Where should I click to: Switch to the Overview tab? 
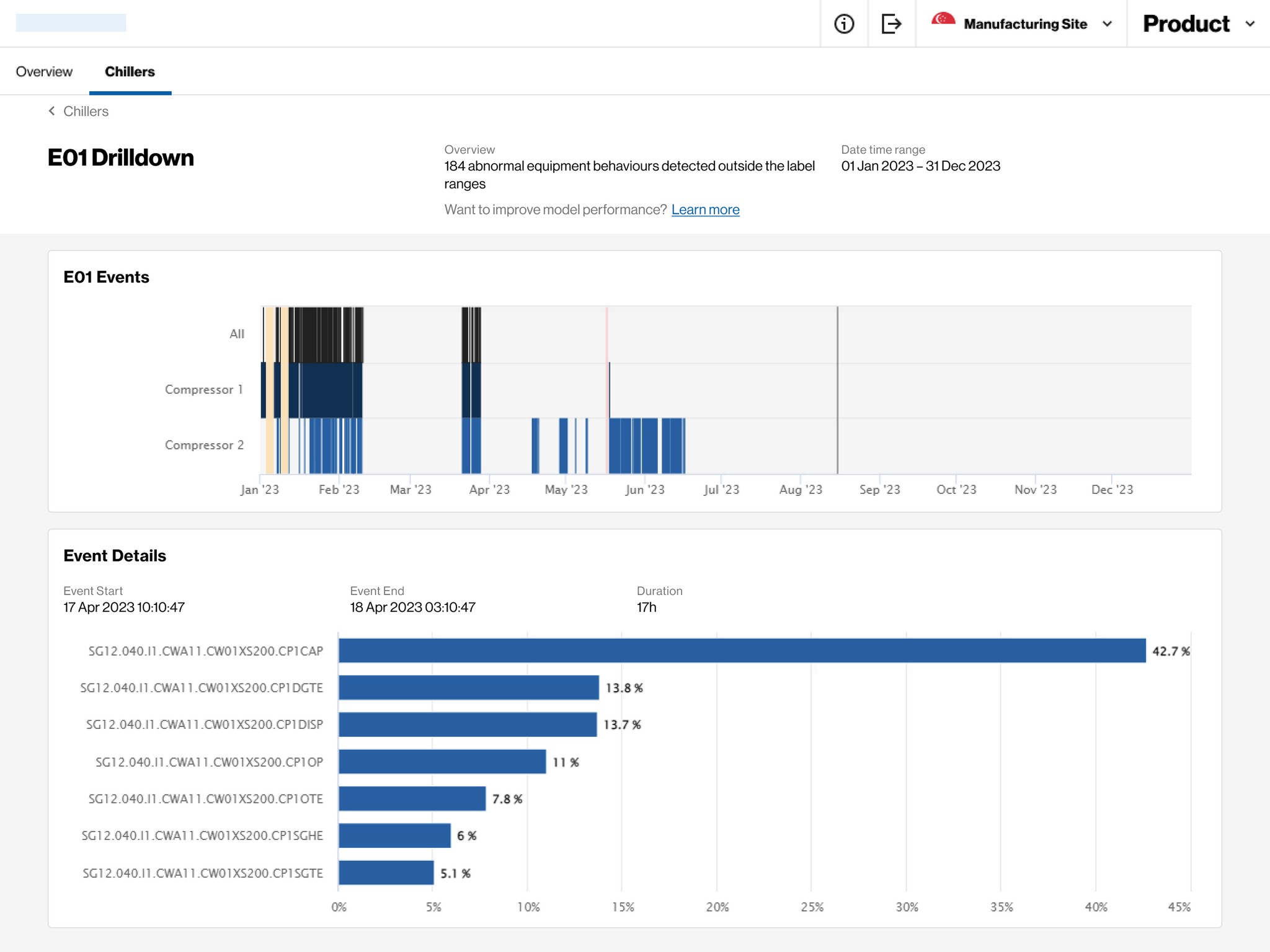click(44, 71)
